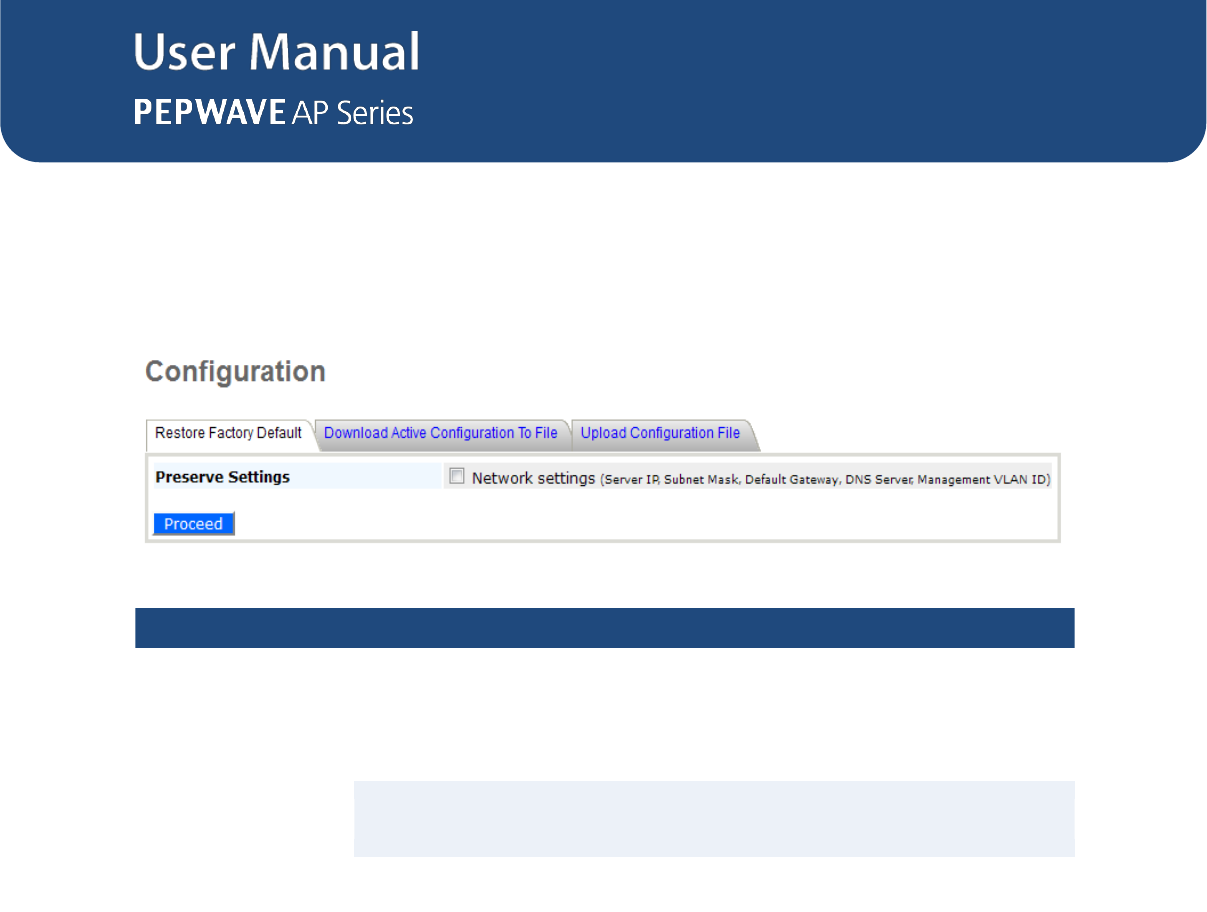Image resolution: width=1207 pixels, height=912 pixels.
Task: Click the Network settings description text
Action: 761,479
